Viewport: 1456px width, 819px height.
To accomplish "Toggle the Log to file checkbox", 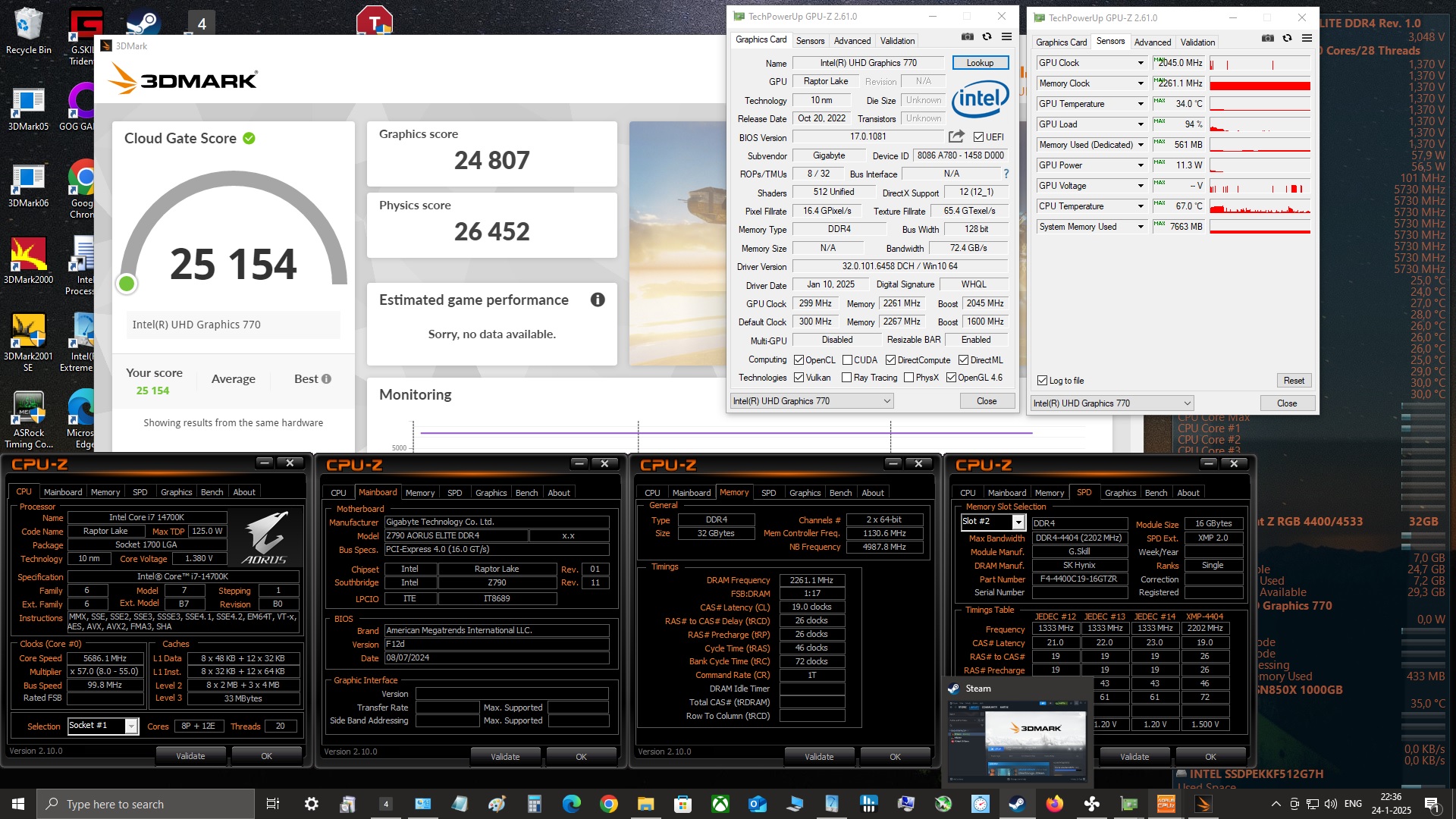I will tap(1042, 381).
